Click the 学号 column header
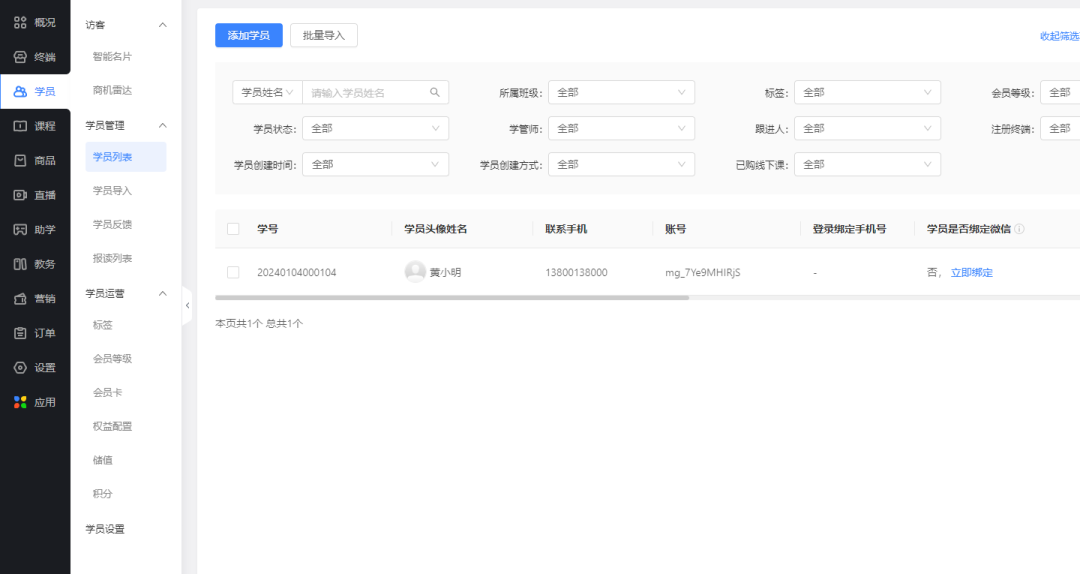 click(x=267, y=229)
